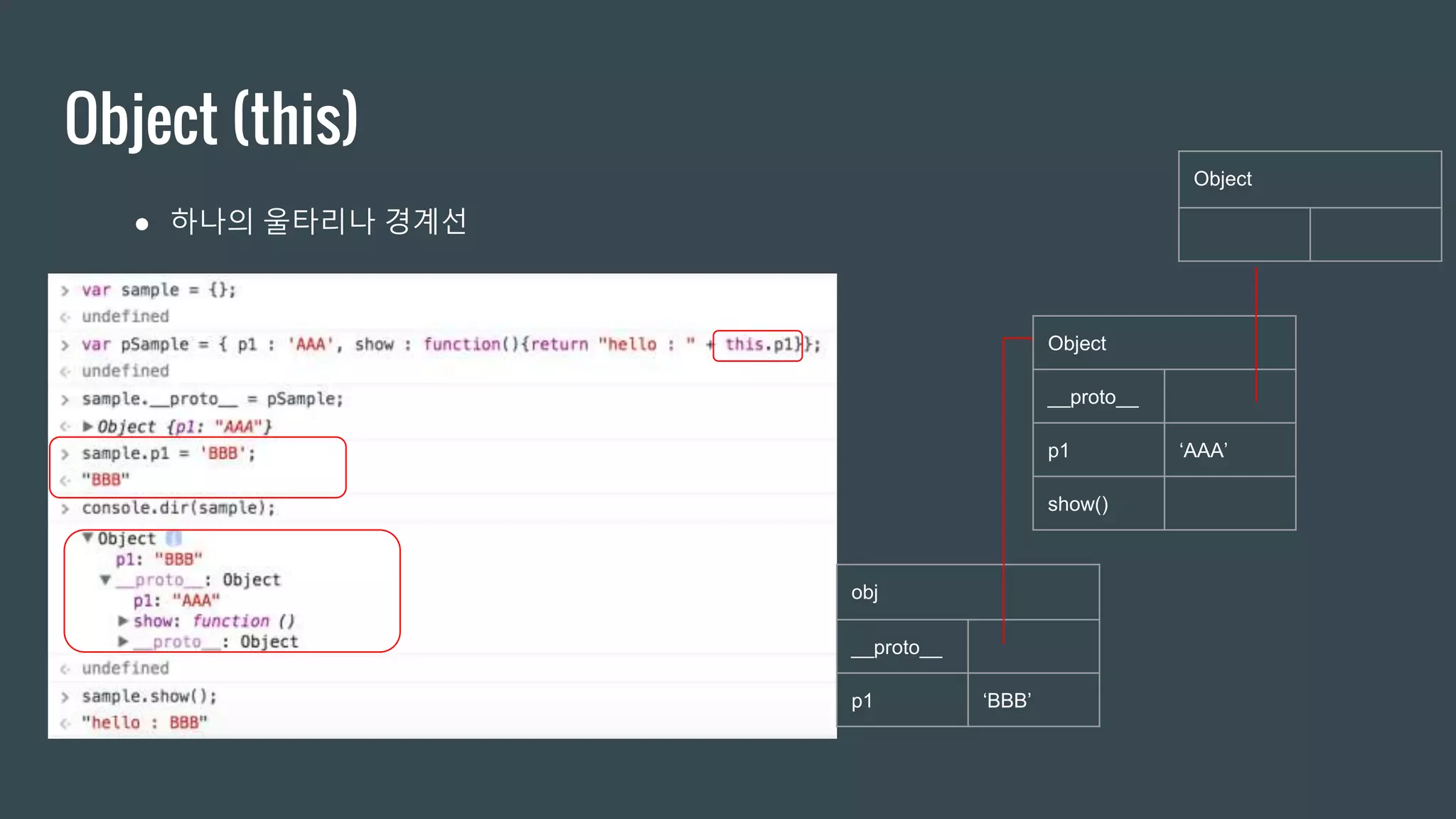The image size is (1456, 819).
Task: Collapse the console.dir Object tree
Action: (x=87, y=538)
